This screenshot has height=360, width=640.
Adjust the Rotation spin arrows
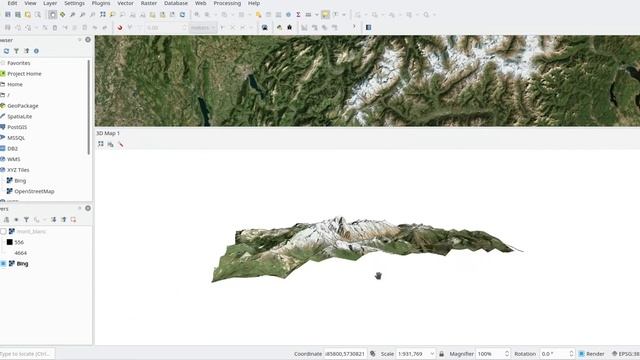point(571,354)
